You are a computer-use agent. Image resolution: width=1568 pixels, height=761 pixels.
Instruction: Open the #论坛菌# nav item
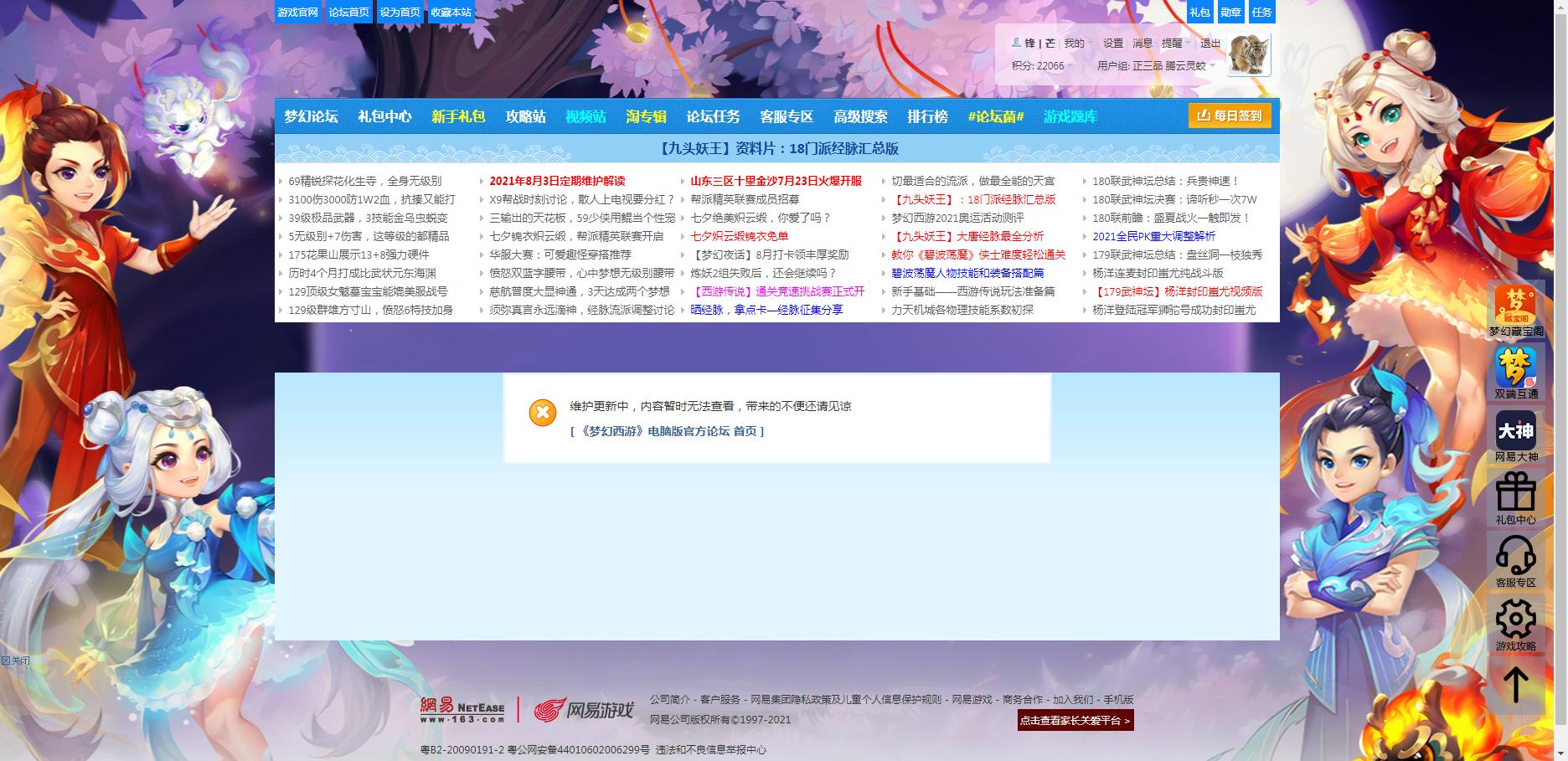[x=996, y=116]
